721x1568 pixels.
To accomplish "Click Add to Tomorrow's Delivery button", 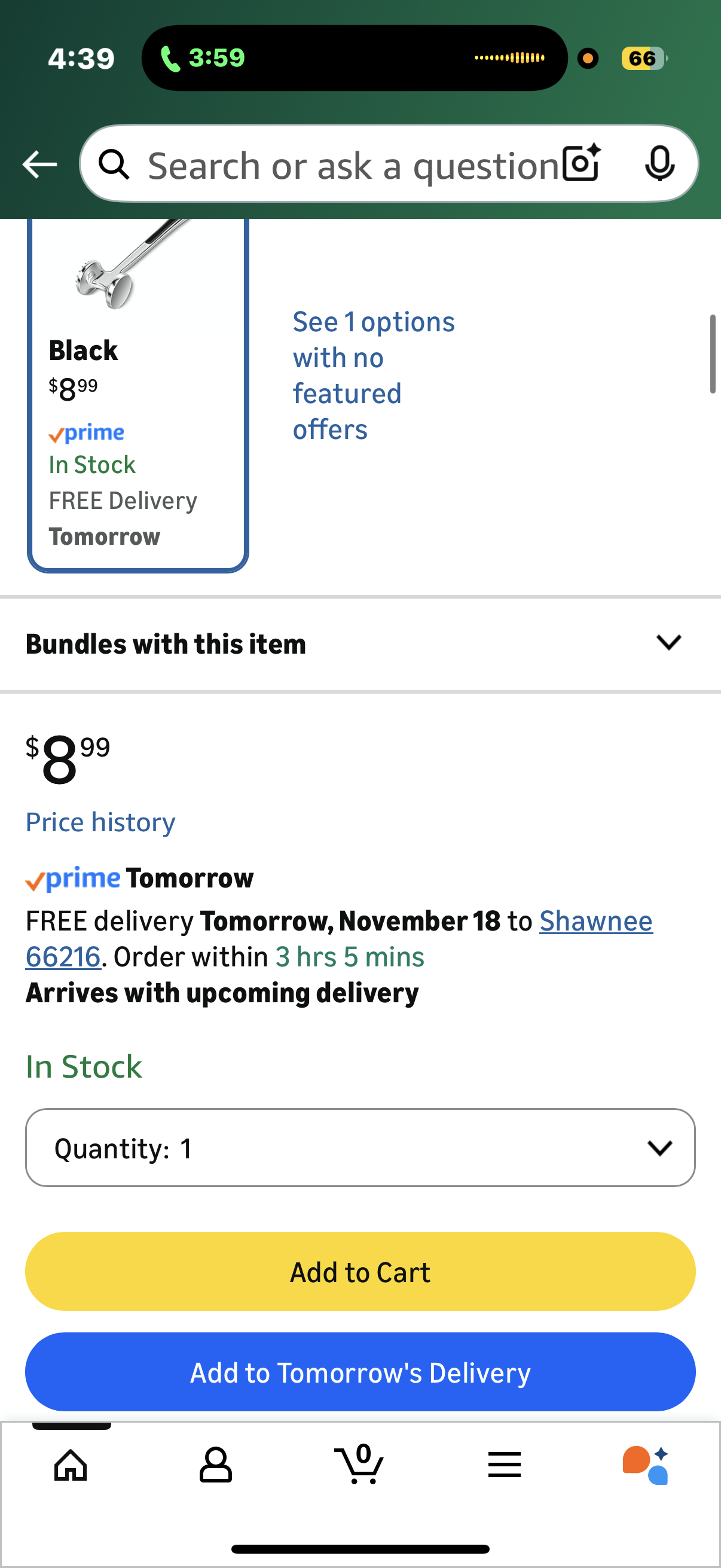I will (360, 1372).
